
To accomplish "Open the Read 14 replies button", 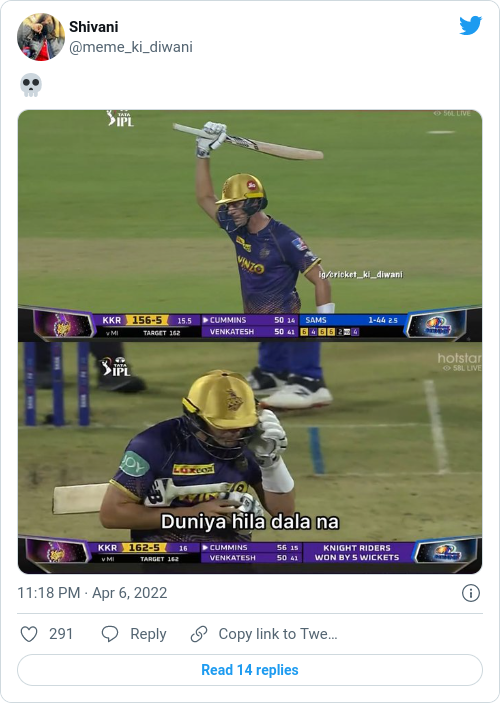I will pos(250,670).
